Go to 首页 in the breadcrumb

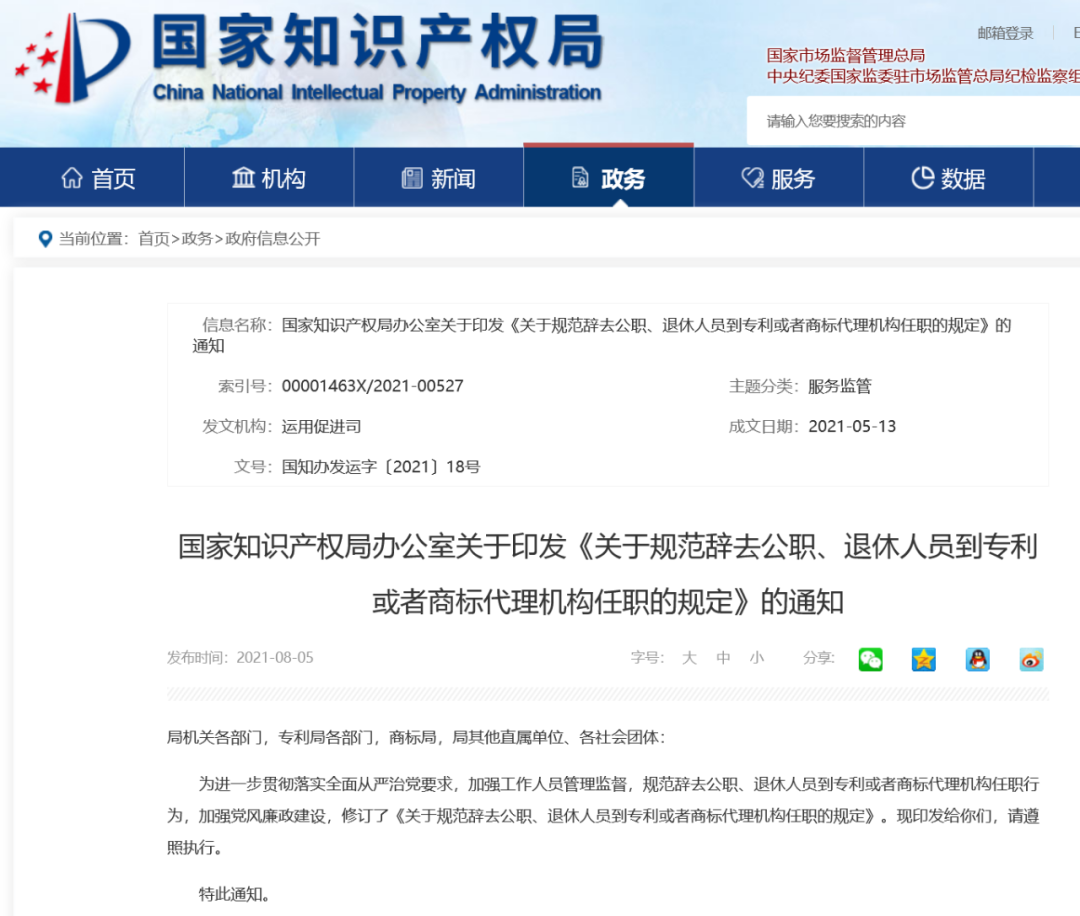154,239
